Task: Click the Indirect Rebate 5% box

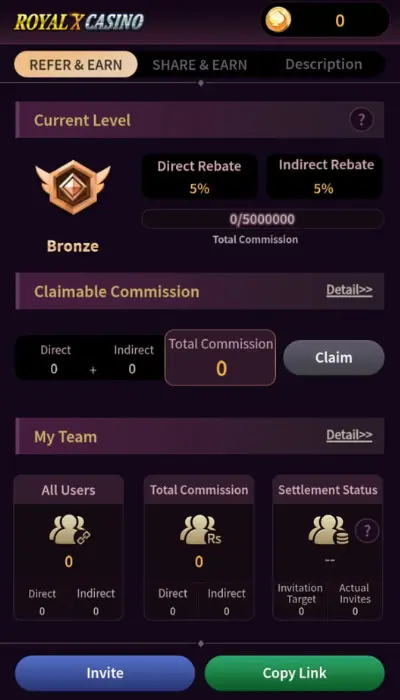Action: tap(325, 177)
